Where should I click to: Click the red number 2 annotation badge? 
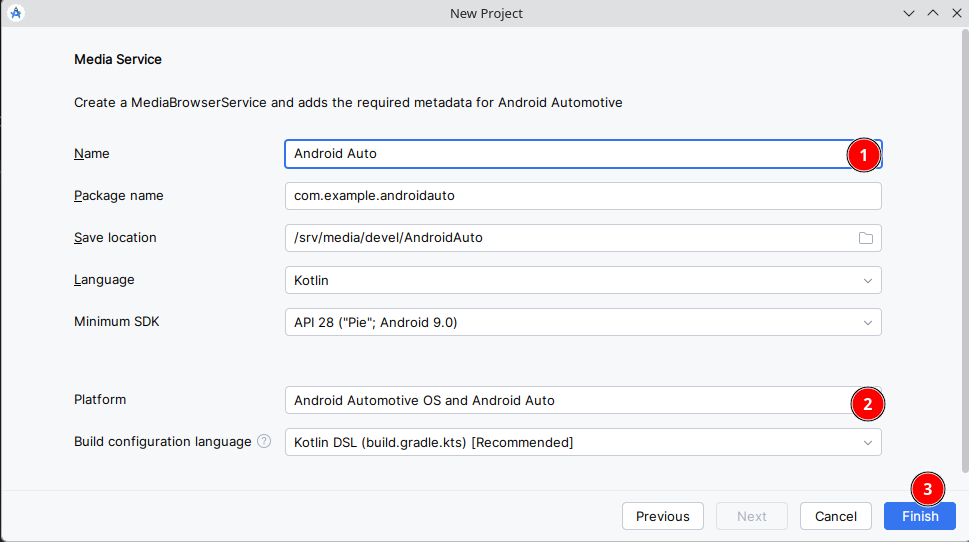pos(867,404)
